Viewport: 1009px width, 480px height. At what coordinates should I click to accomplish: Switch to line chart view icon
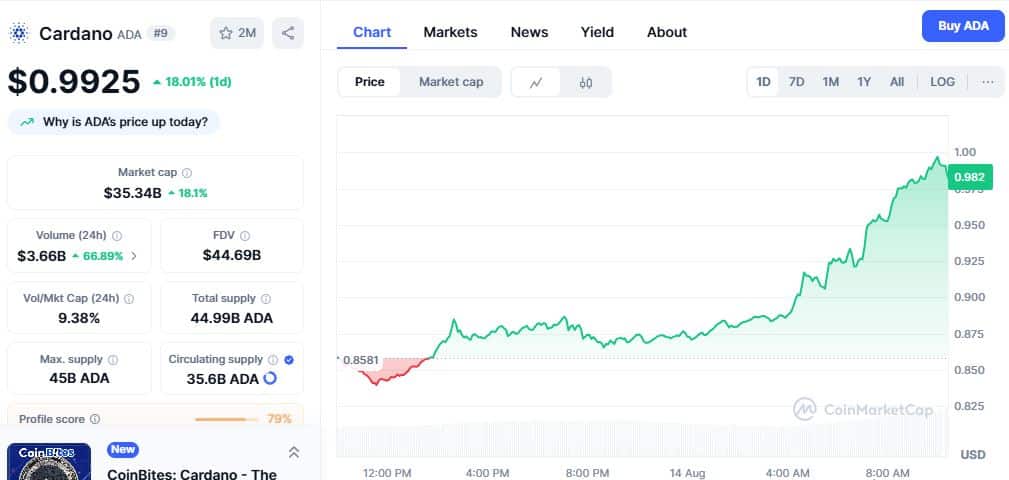click(536, 82)
